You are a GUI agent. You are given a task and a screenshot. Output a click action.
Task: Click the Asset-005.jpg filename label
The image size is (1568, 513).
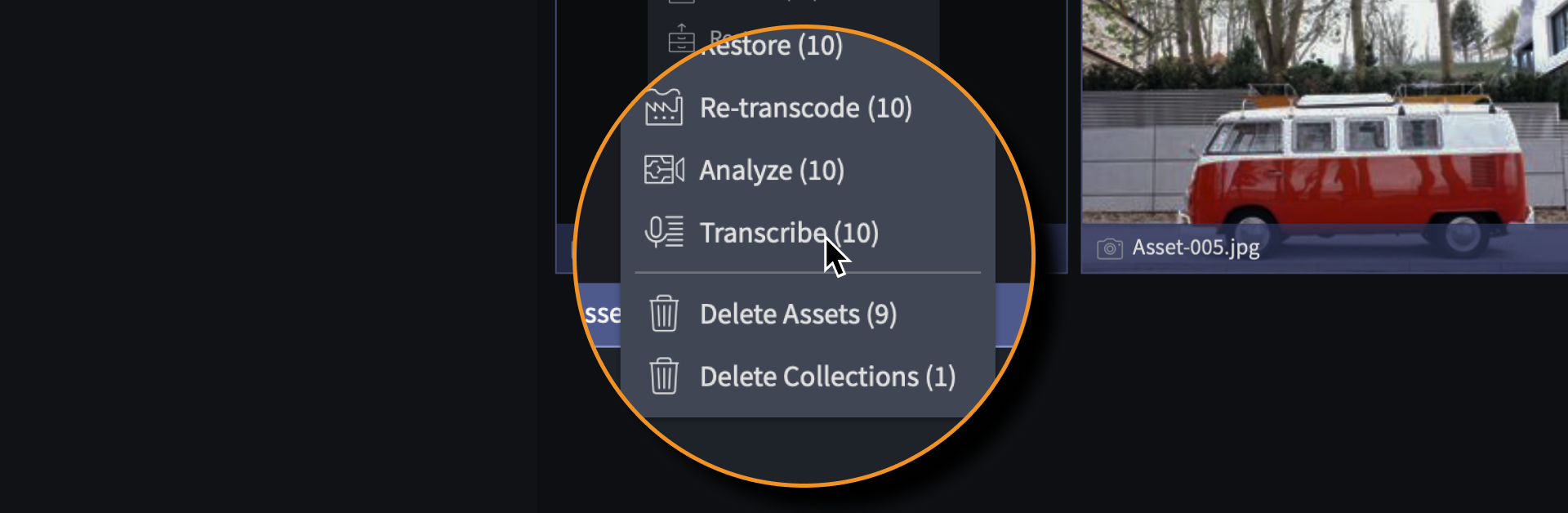coord(1196,248)
